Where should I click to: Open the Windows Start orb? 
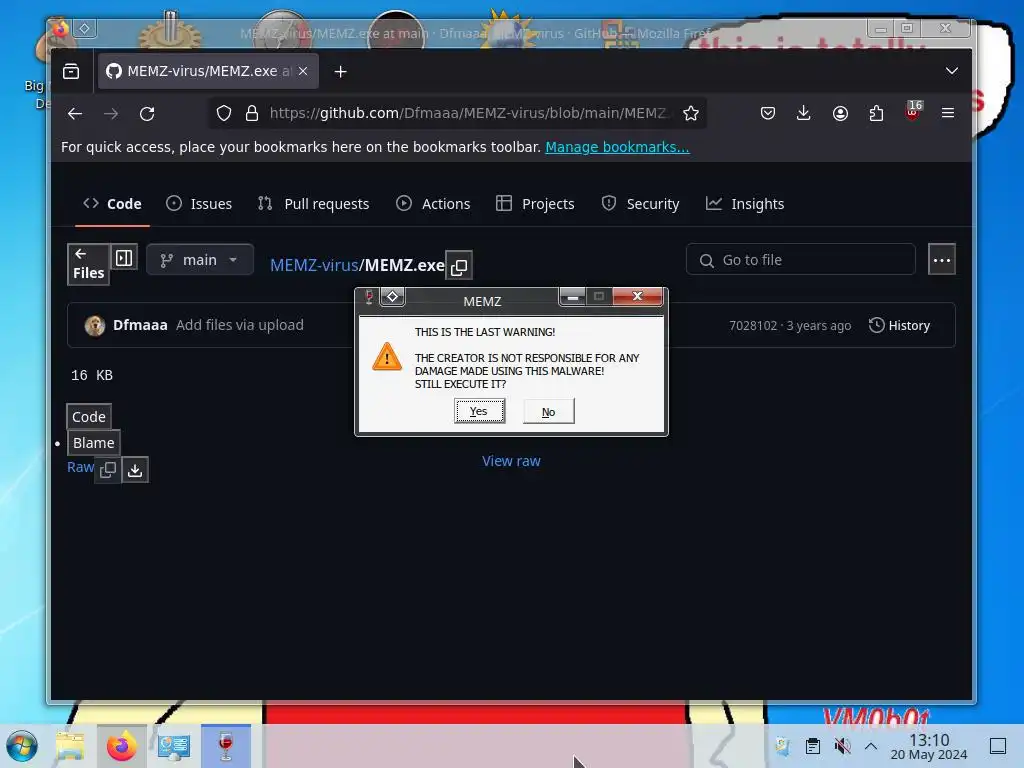[x=22, y=746]
